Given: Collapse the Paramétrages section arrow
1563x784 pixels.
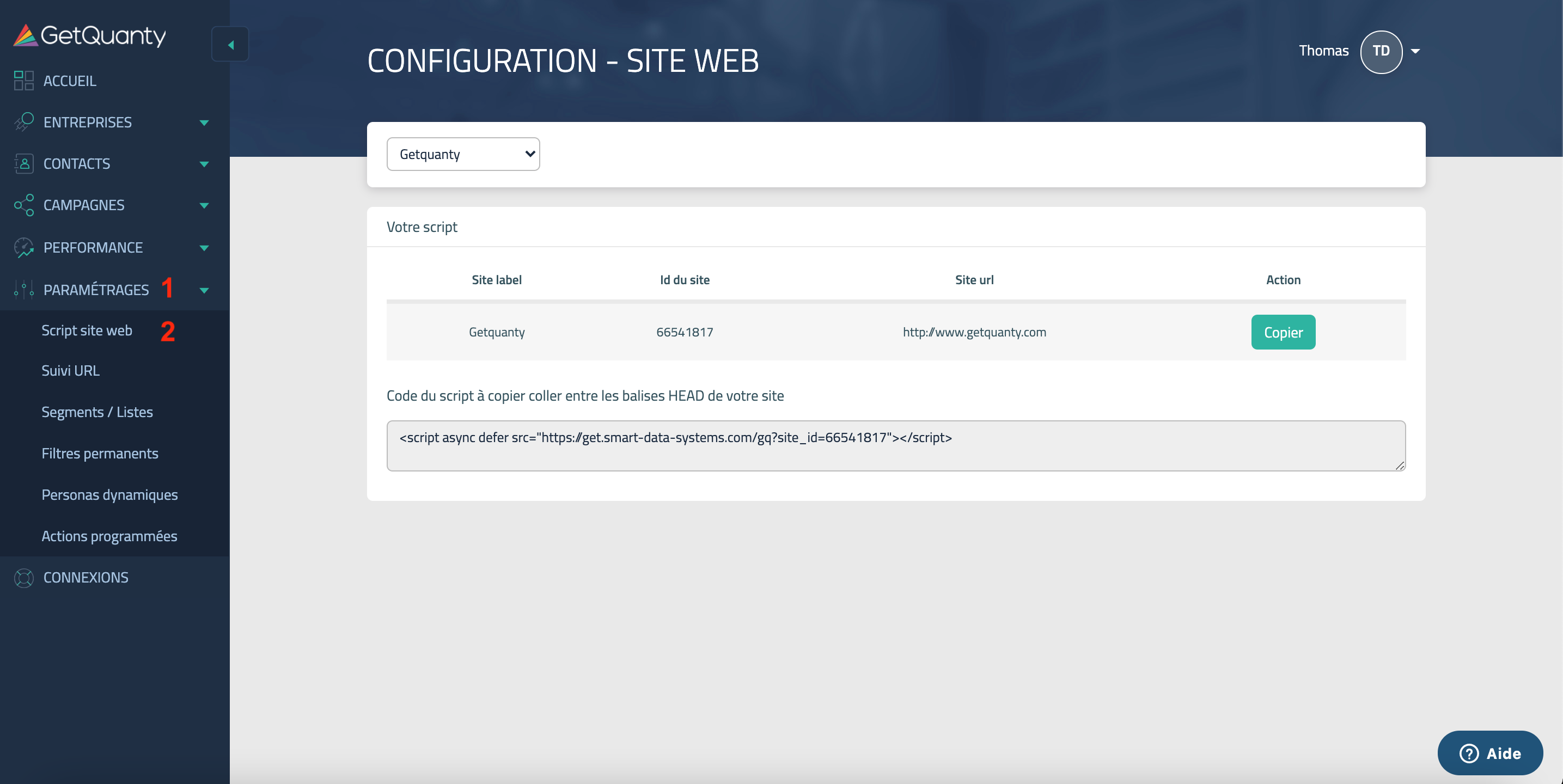Looking at the screenshot, I should [x=204, y=291].
